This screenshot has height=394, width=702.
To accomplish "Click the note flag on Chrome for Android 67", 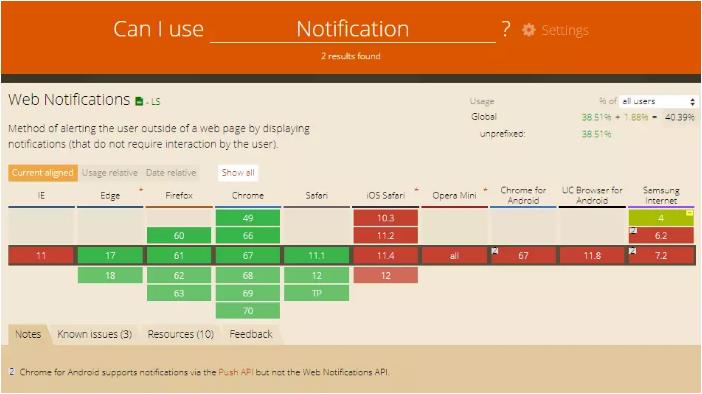I will (x=495, y=251).
